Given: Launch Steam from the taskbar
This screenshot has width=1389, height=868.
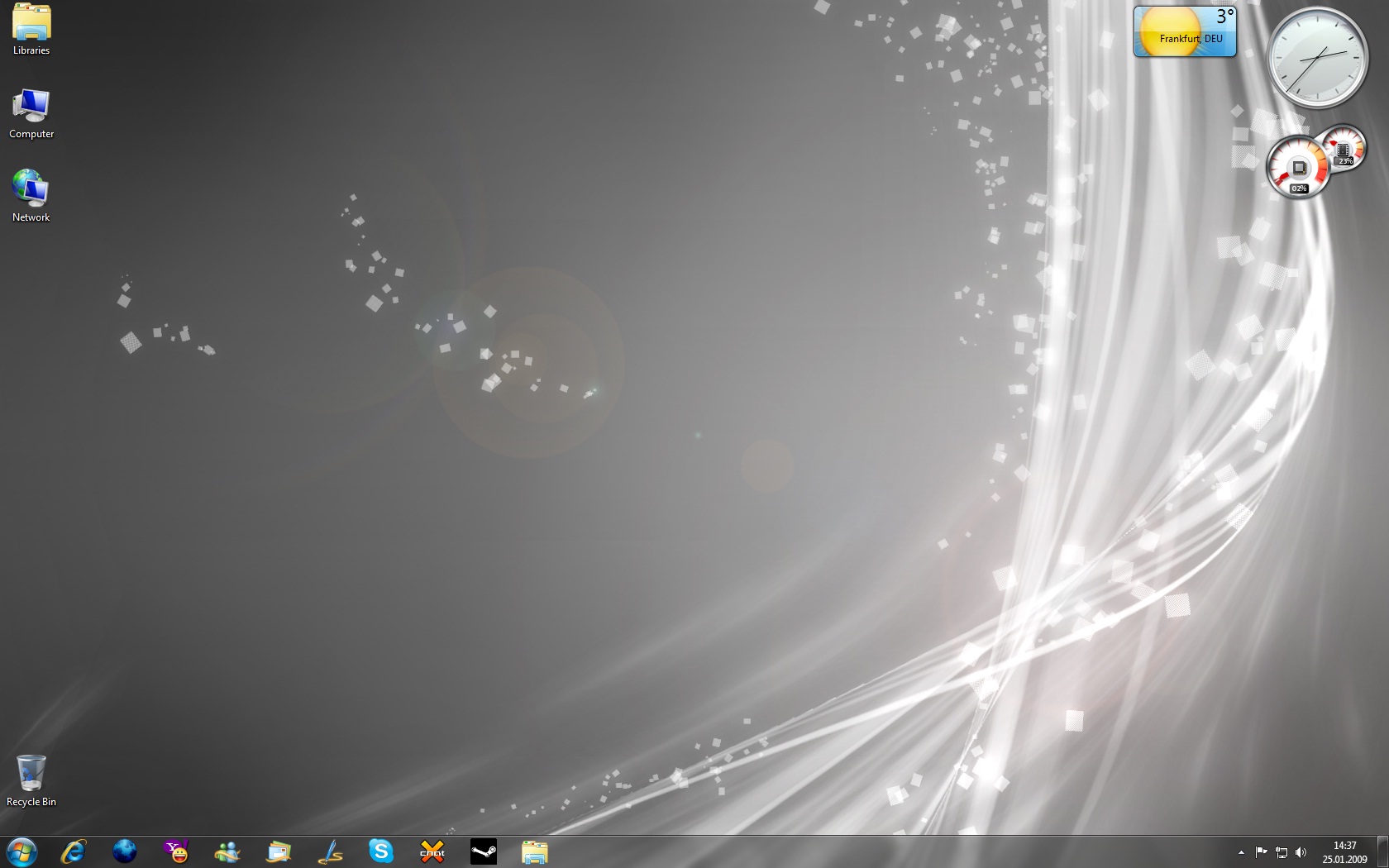Looking at the screenshot, I should point(484,851).
